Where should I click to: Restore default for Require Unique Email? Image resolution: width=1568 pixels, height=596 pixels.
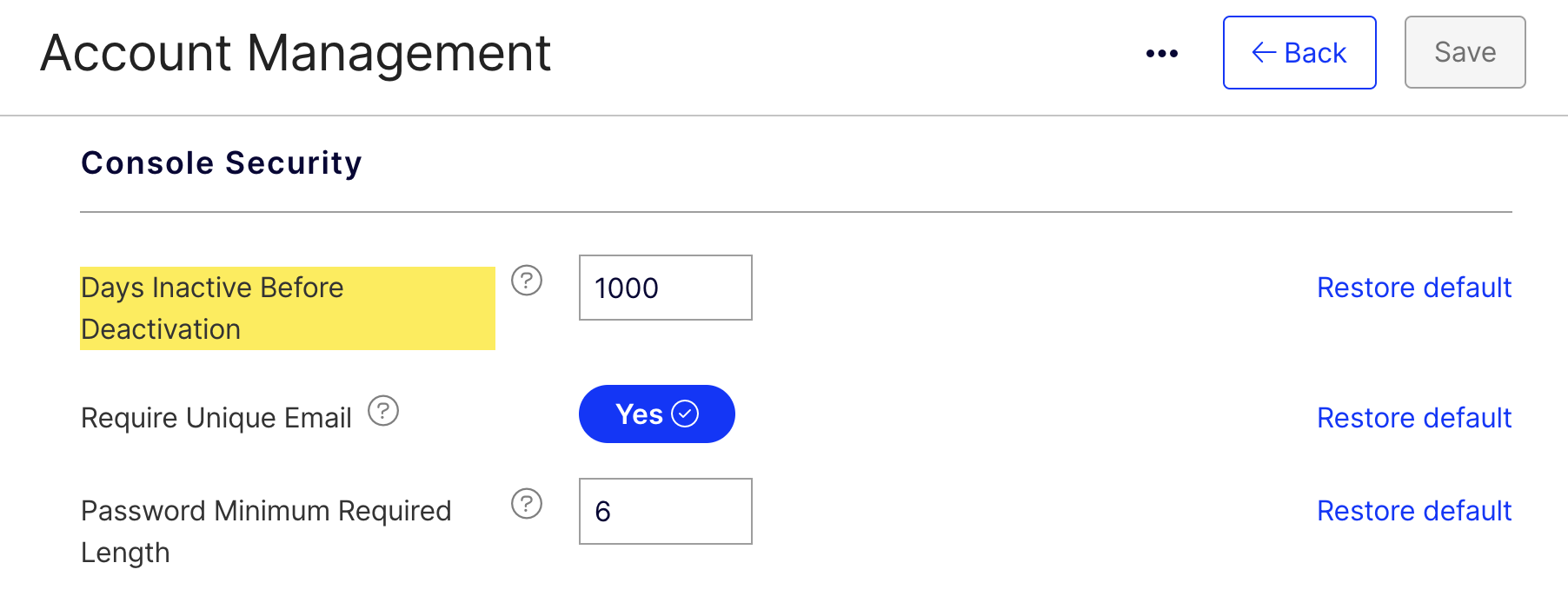tap(1414, 418)
